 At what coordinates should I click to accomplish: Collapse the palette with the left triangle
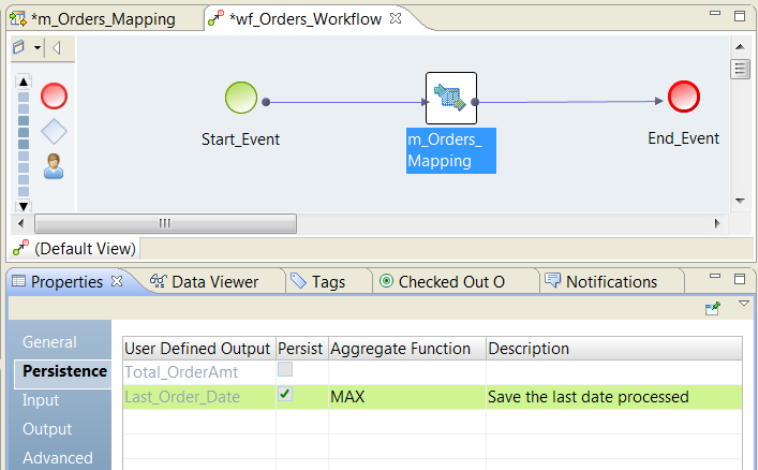(57, 48)
